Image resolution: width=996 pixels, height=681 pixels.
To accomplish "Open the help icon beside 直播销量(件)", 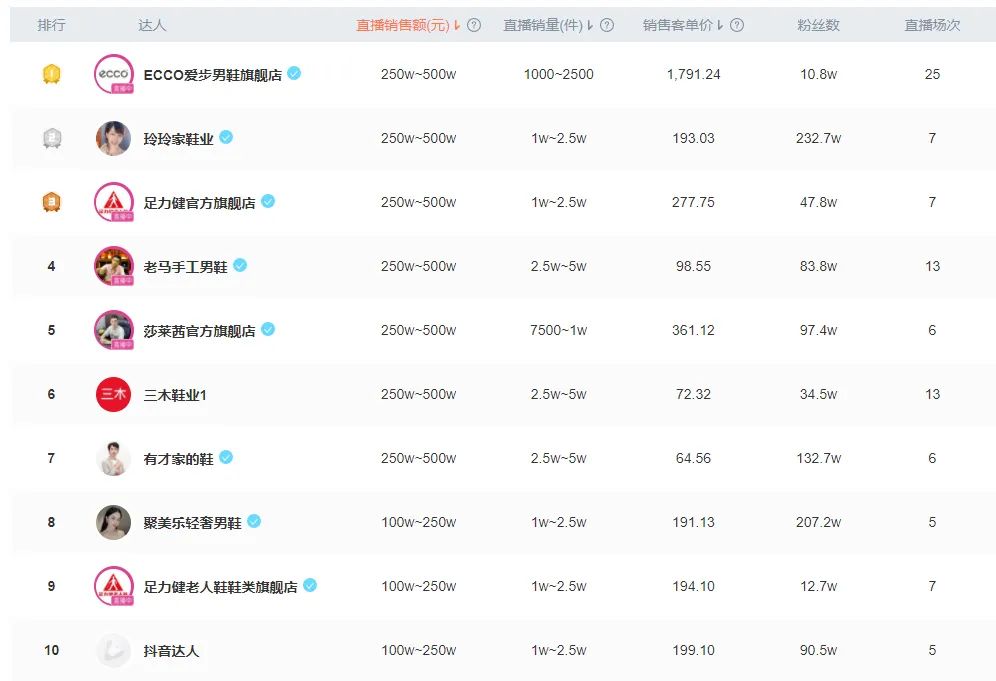I will (609, 25).
